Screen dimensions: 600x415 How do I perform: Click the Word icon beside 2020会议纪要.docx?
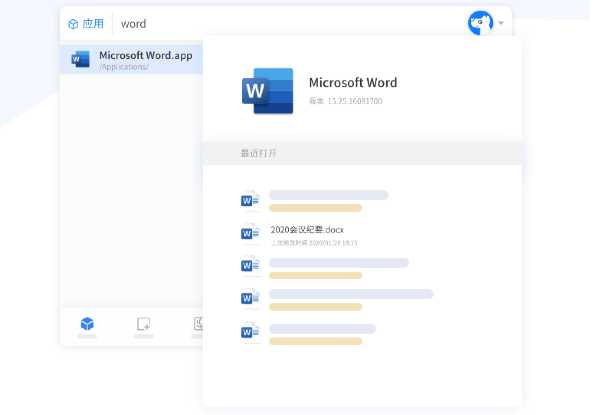(x=250, y=234)
